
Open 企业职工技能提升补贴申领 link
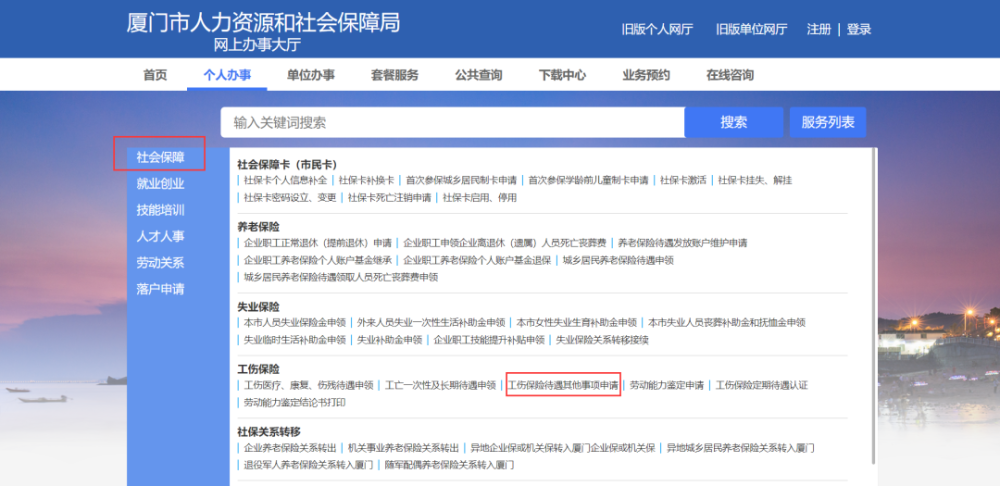[x=489, y=340]
